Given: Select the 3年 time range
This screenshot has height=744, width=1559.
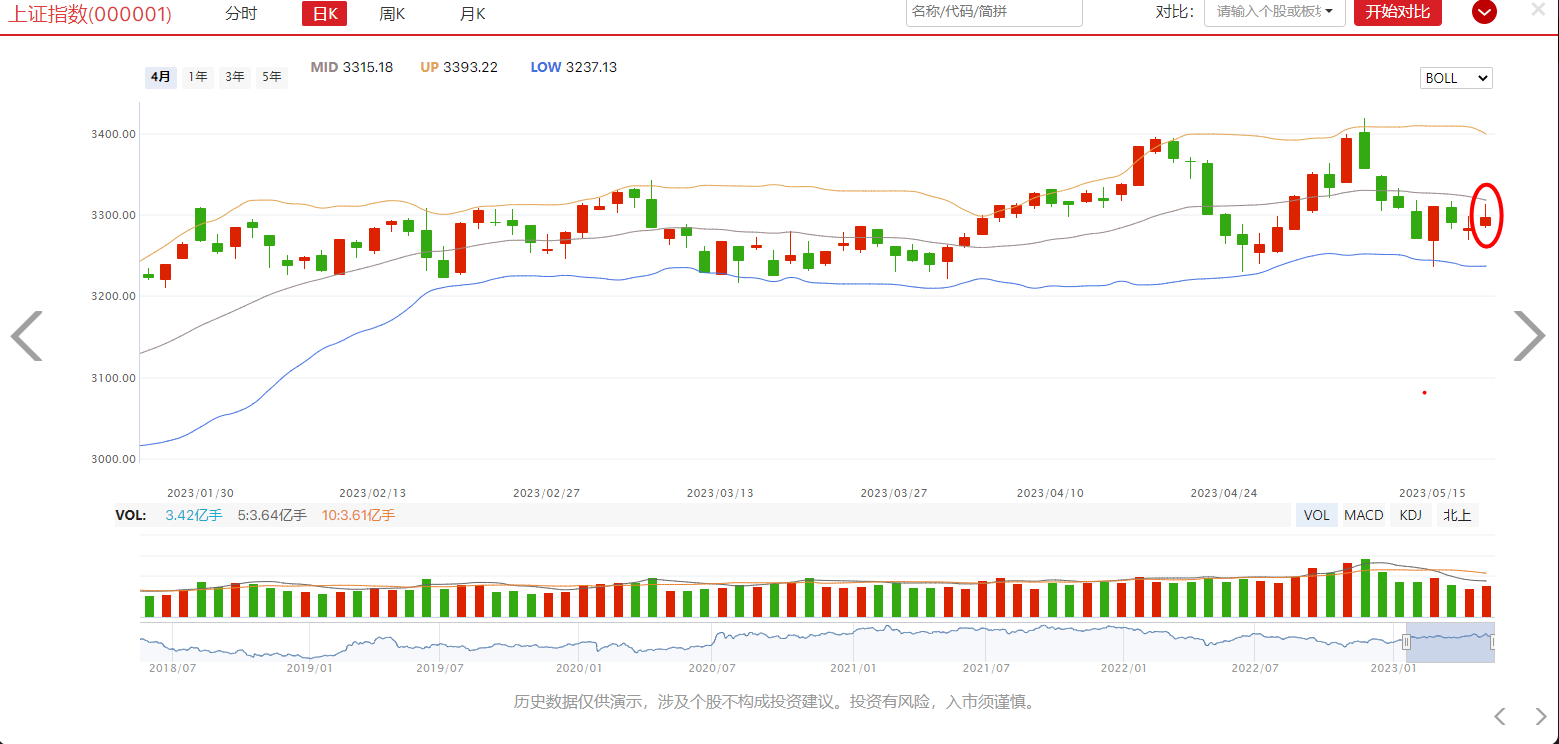Looking at the screenshot, I should point(235,77).
